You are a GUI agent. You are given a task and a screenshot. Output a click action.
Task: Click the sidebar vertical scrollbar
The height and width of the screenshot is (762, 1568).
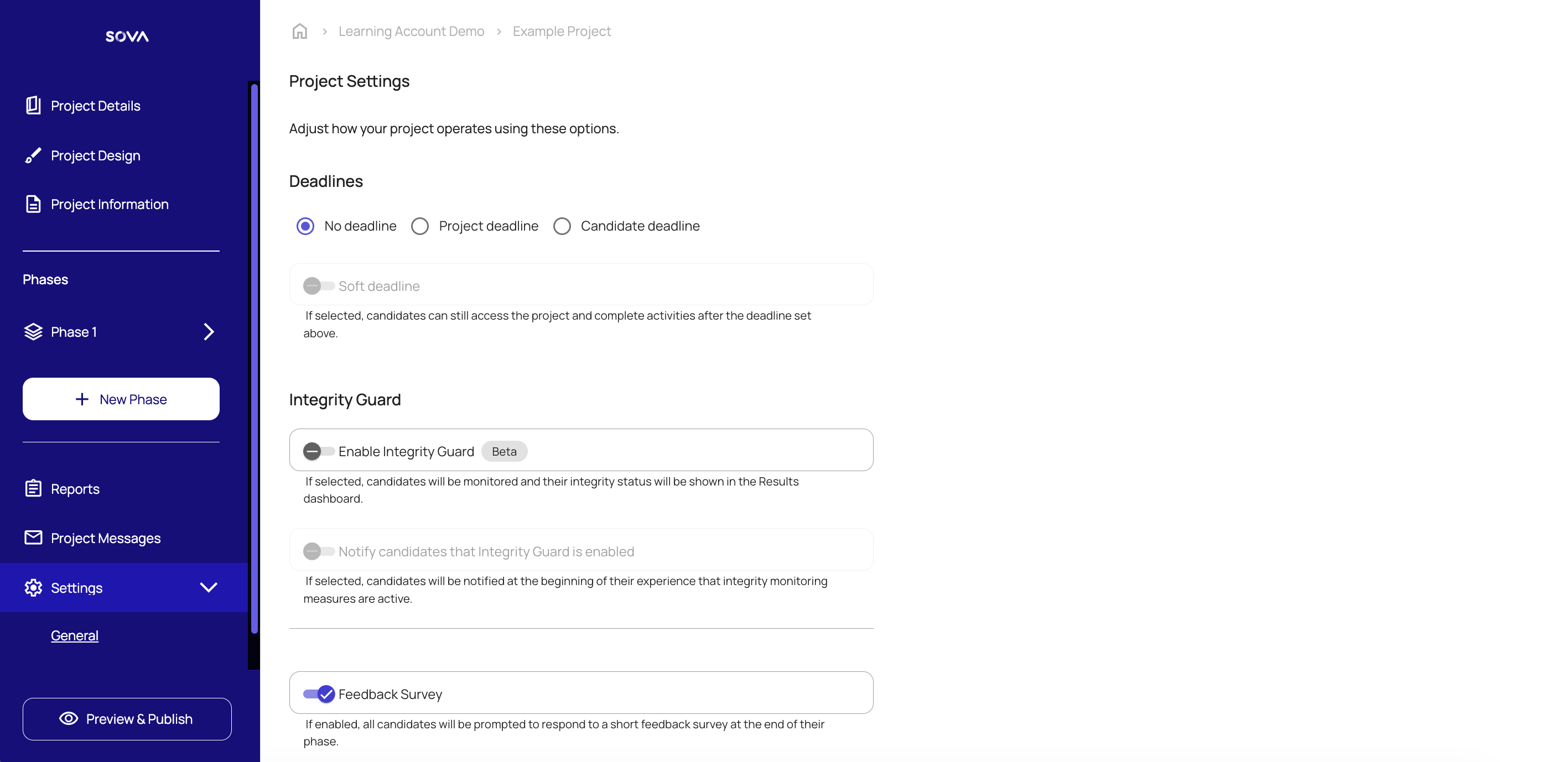tap(255, 359)
